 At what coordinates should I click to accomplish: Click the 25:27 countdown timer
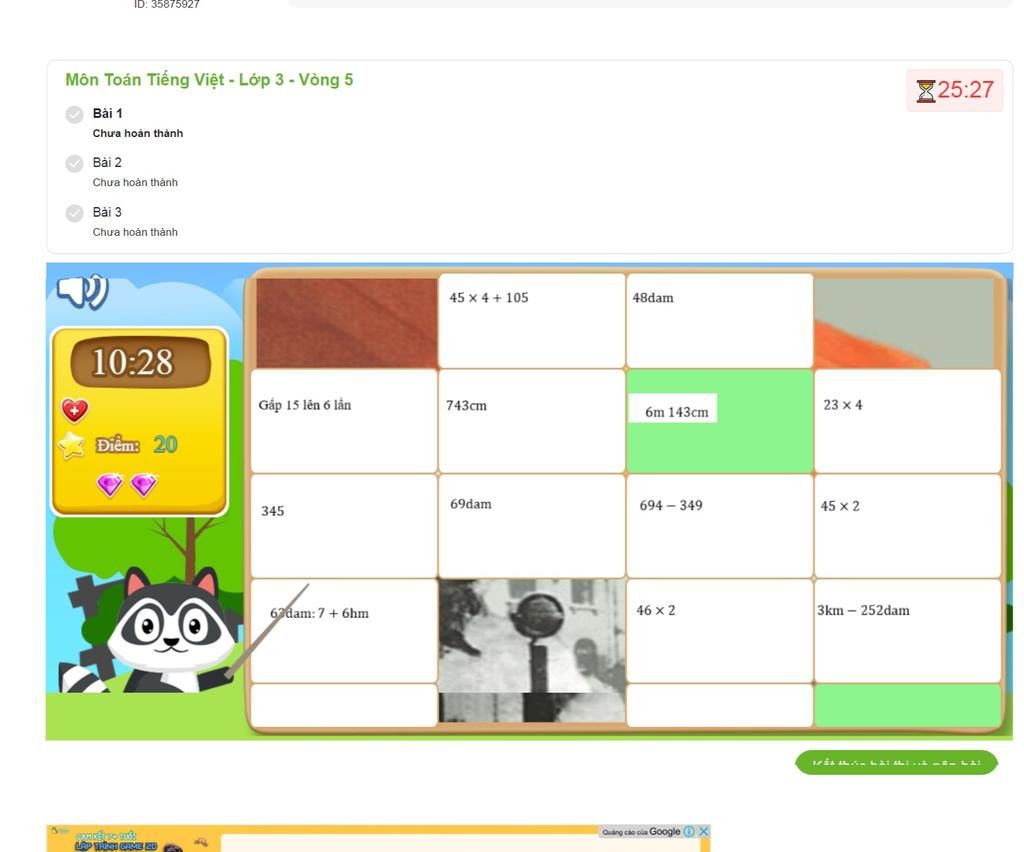pyautogui.click(x=965, y=90)
